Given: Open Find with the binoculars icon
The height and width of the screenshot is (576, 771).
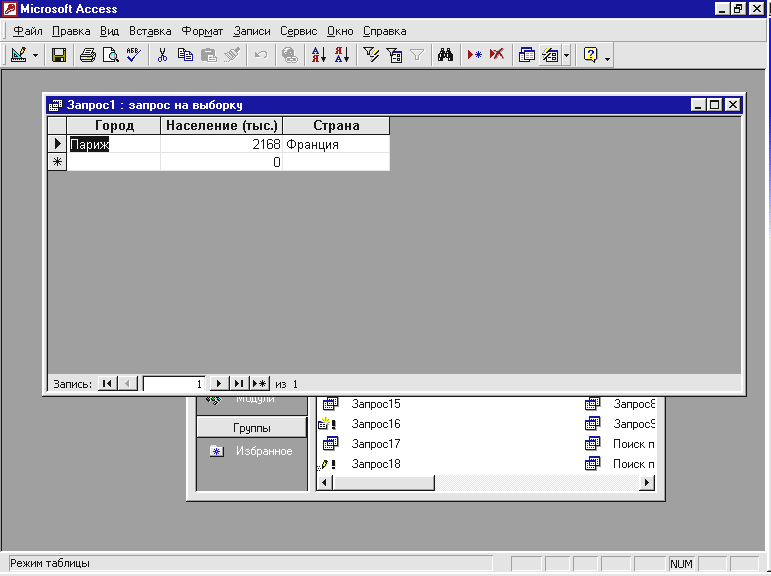Looking at the screenshot, I should pos(445,55).
